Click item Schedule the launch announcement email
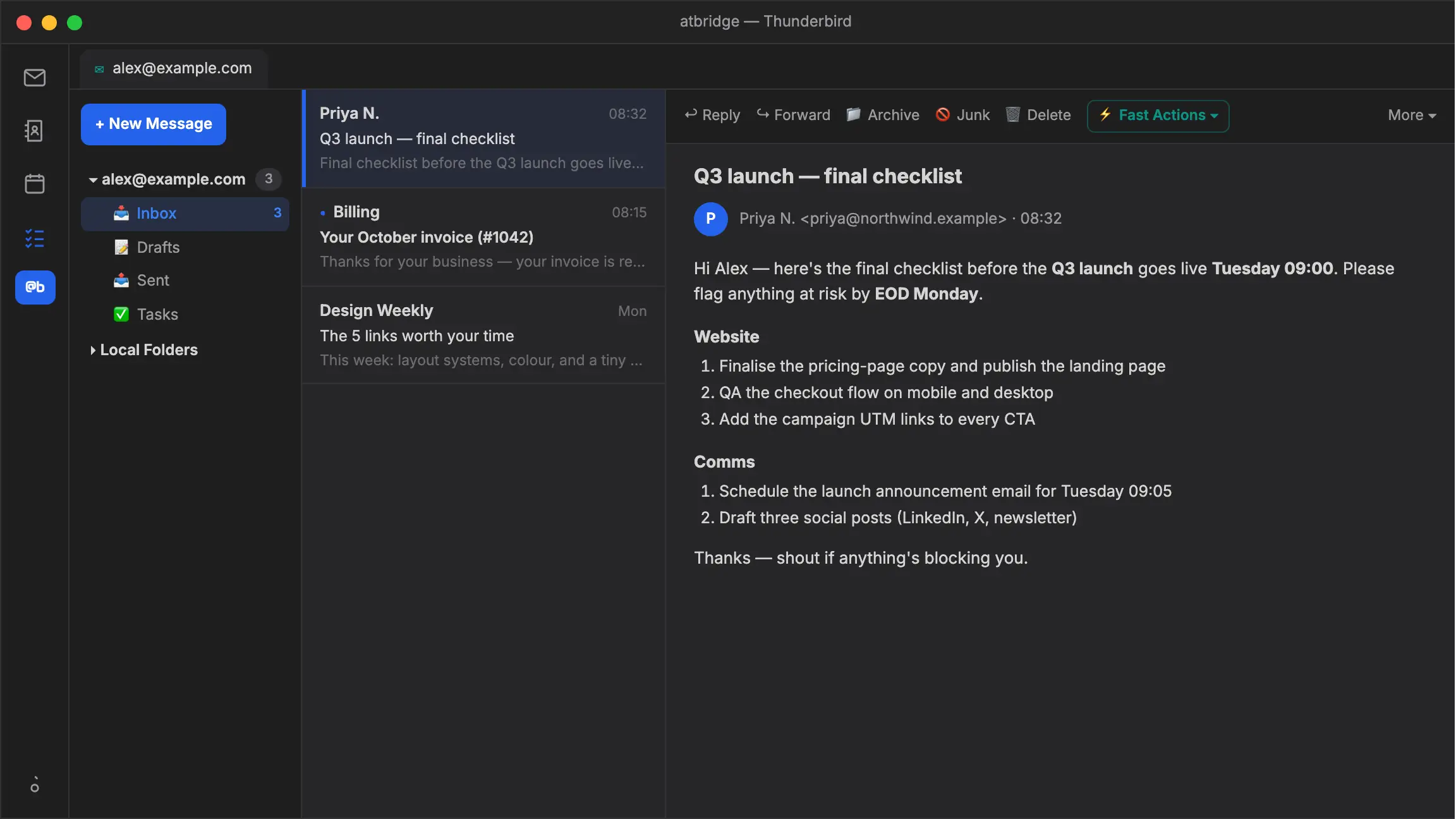This screenshot has height=819, width=1456. pyautogui.click(x=945, y=492)
